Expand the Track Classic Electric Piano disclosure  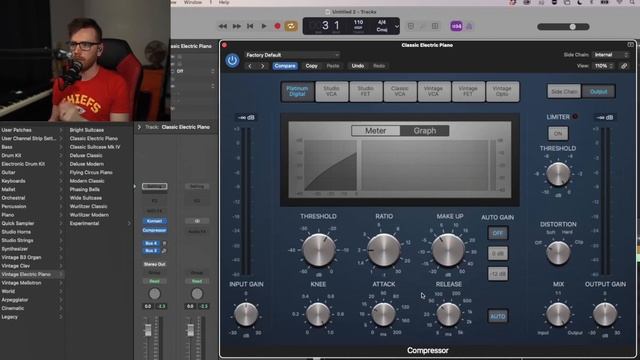click(139, 127)
